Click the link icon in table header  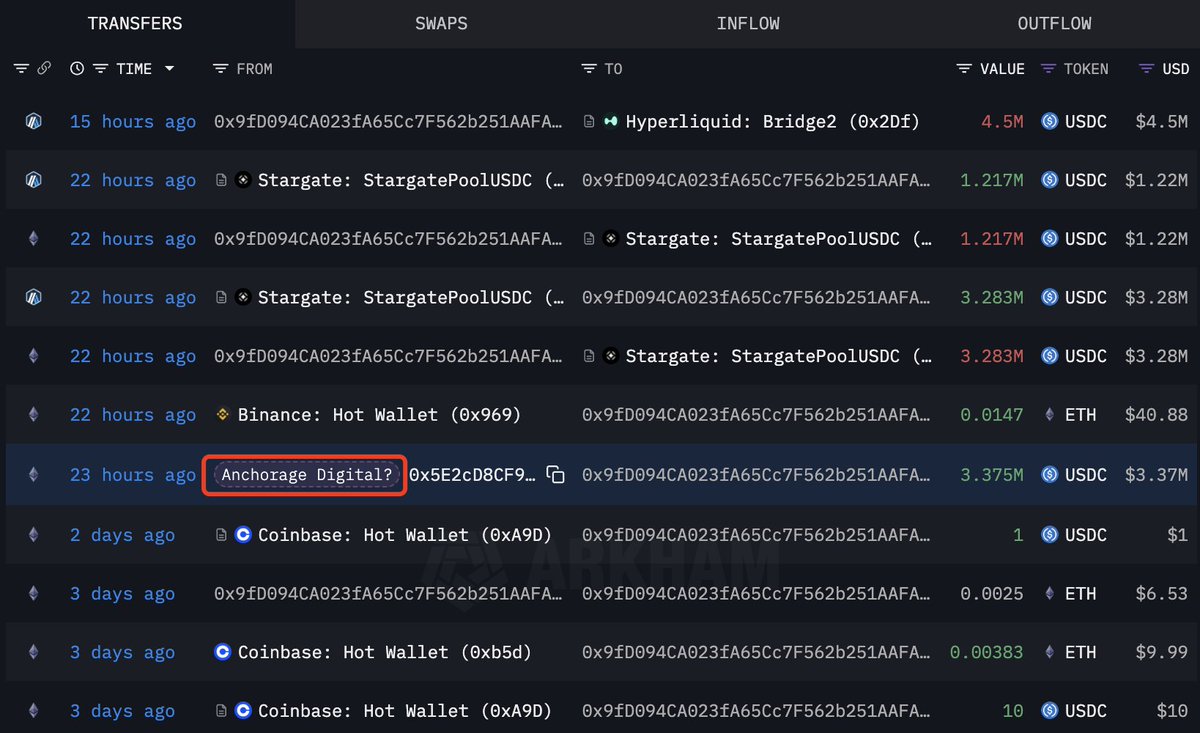44,69
